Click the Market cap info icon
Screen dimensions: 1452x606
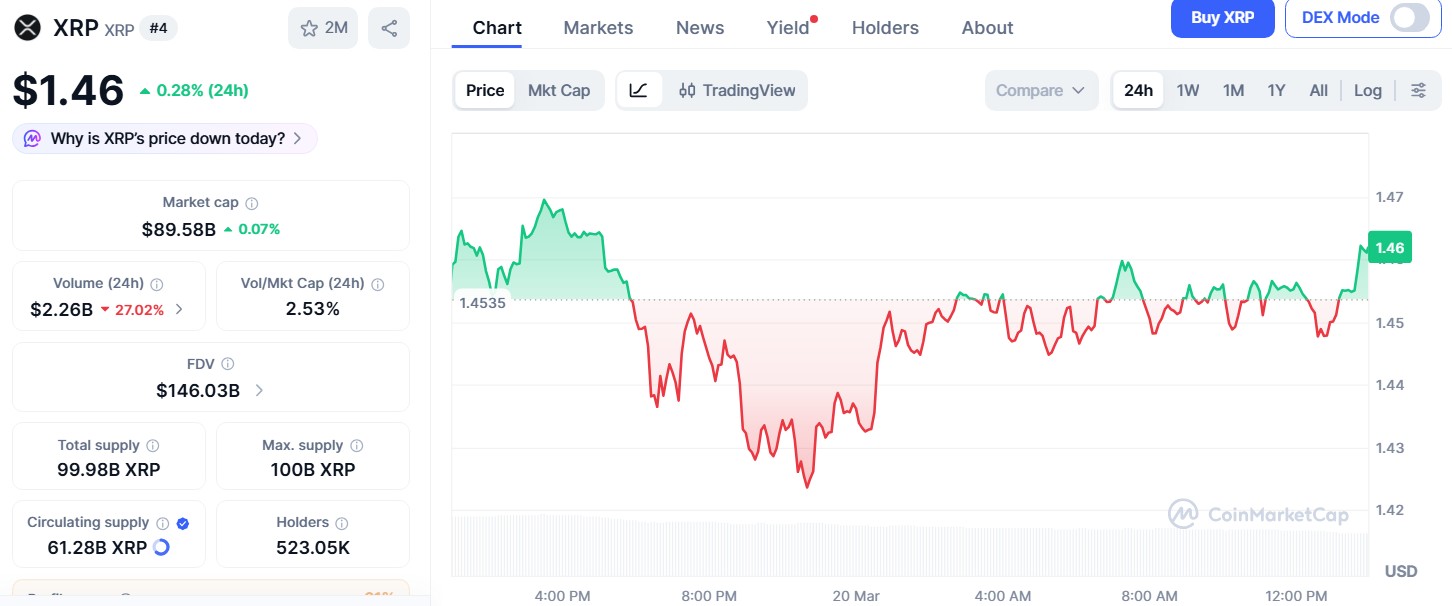(x=252, y=203)
